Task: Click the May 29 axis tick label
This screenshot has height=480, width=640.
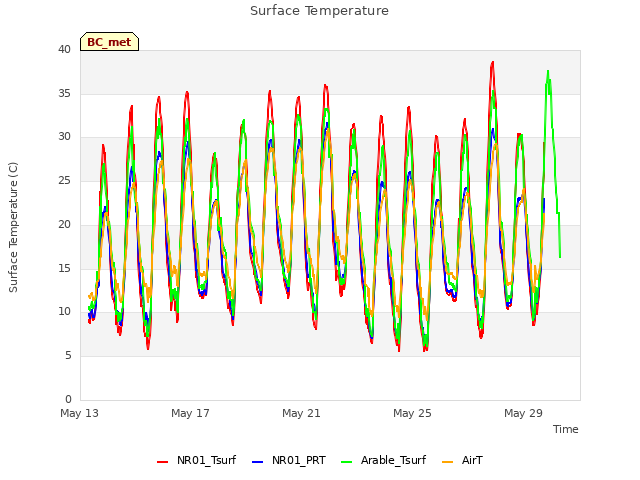Action: 523,413
